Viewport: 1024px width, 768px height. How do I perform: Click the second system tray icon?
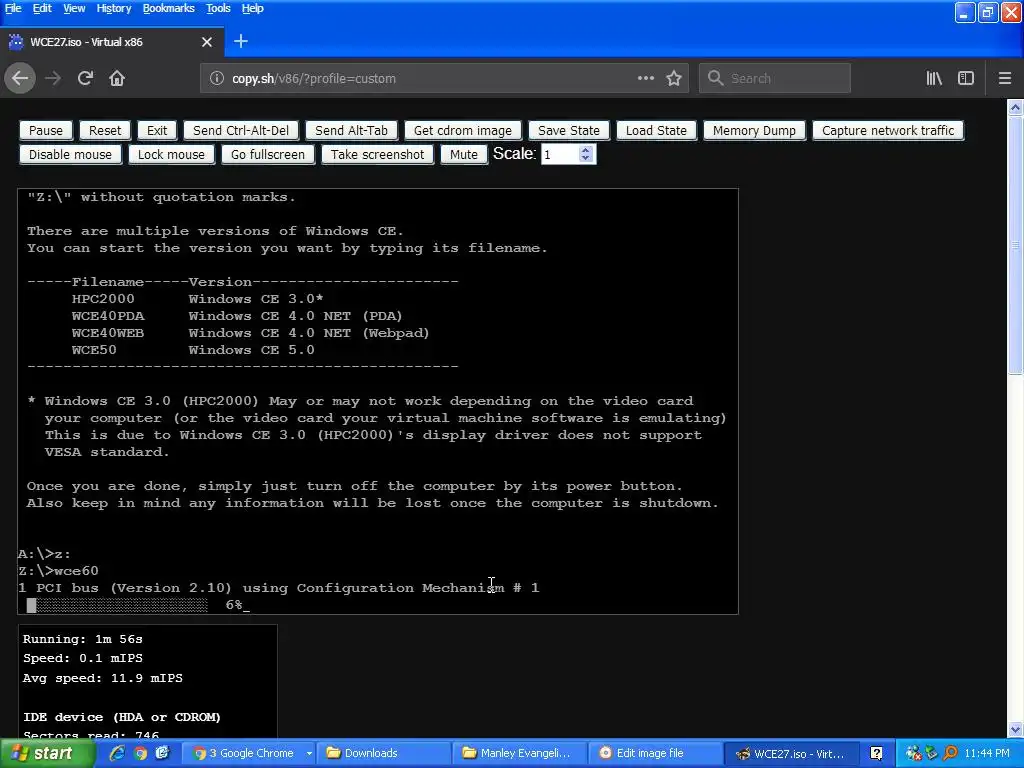933,753
